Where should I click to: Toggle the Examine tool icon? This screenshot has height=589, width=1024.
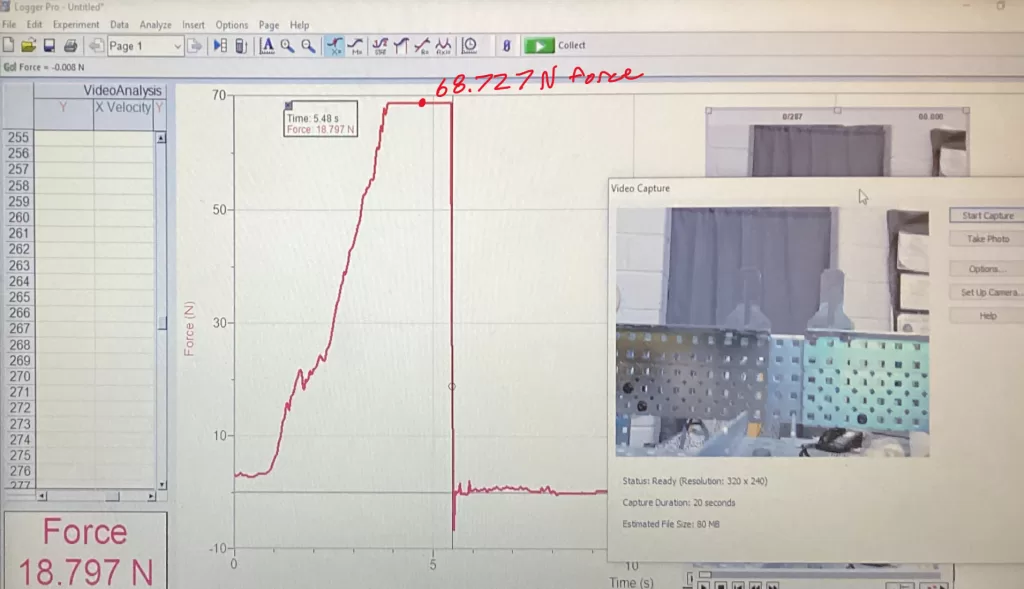(335, 46)
